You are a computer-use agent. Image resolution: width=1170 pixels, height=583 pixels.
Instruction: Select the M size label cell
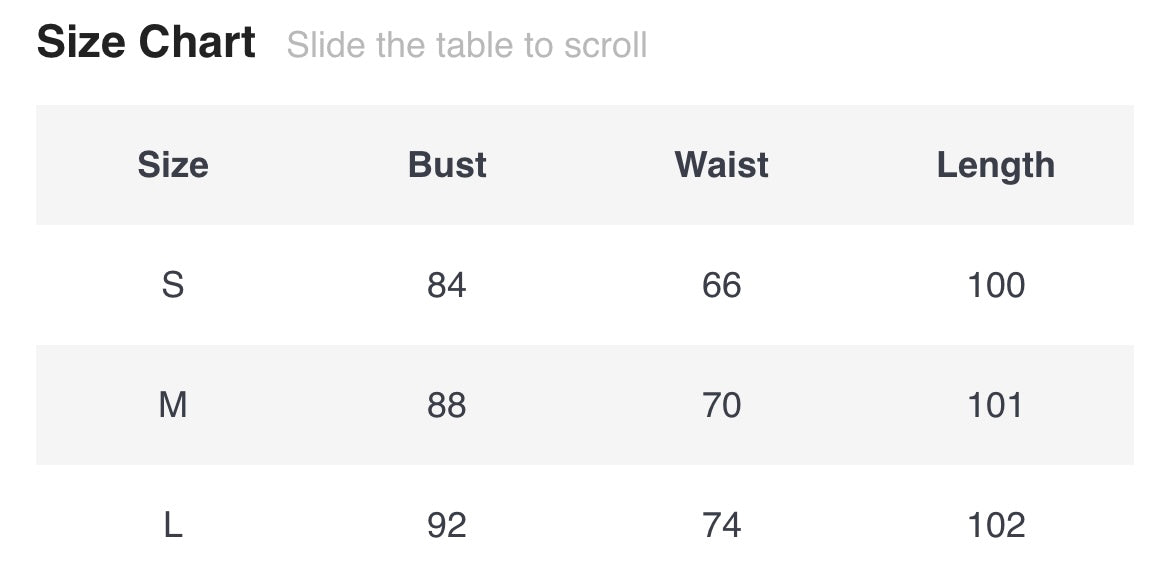pos(173,406)
